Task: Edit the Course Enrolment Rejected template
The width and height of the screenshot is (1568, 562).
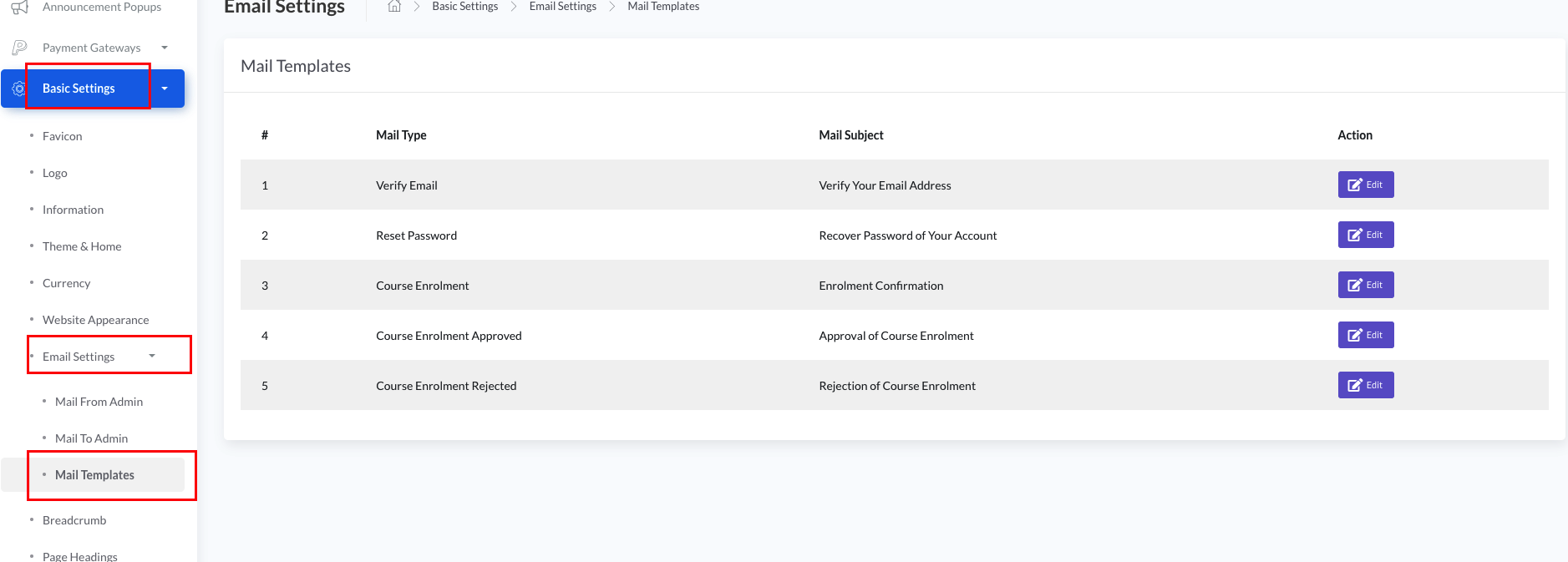Action: point(1365,385)
